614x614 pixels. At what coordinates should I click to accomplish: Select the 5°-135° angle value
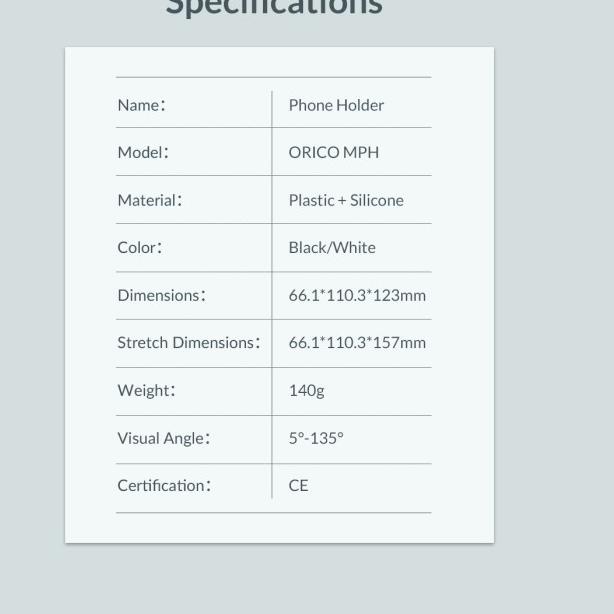point(316,438)
